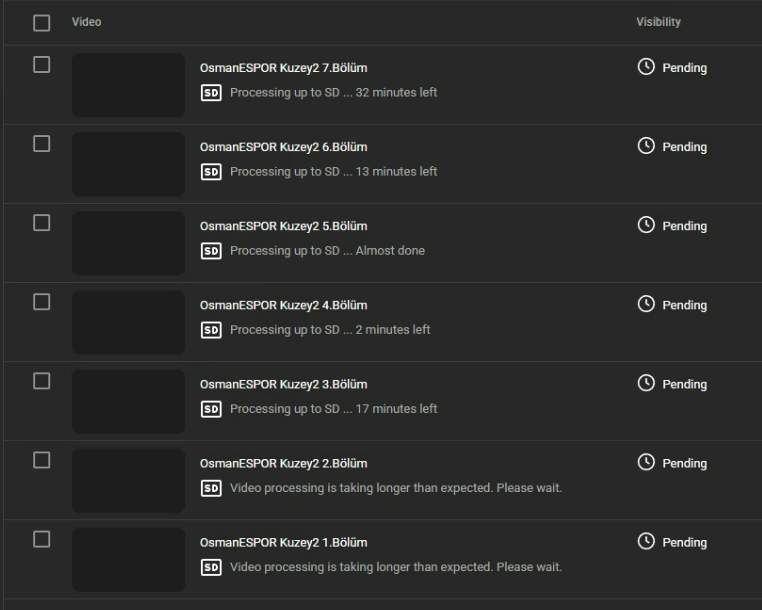Click 'Processing up to SD ... Almost done'
This screenshot has height=610, width=762.
pyautogui.click(x=327, y=251)
